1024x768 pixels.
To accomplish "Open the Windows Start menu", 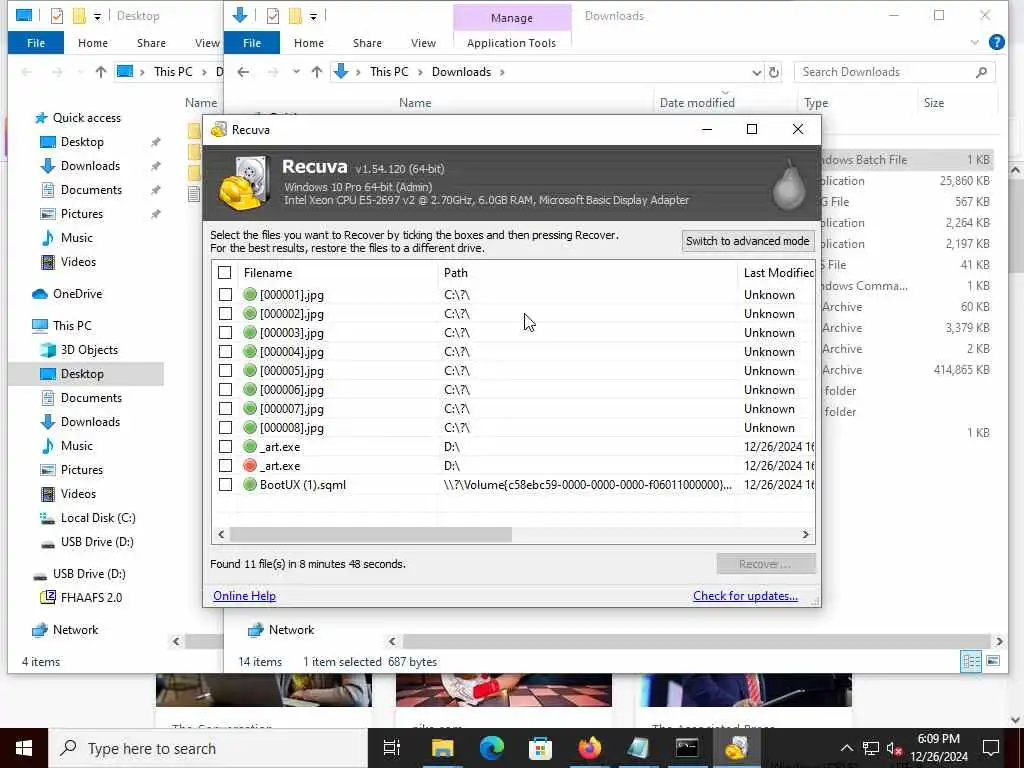I will 24,748.
